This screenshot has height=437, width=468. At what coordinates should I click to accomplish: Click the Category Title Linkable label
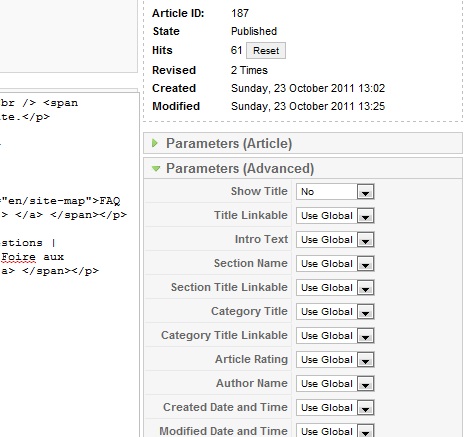[224, 335]
